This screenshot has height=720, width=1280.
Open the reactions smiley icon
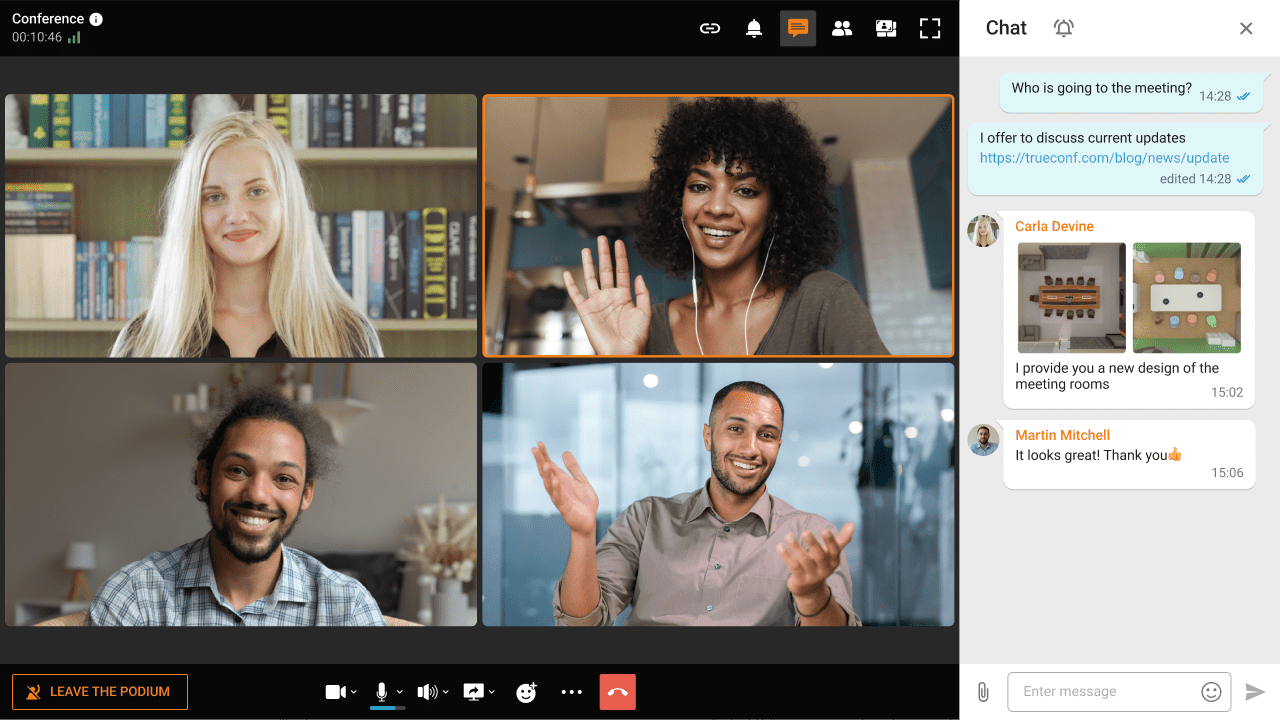(x=526, y=691)
